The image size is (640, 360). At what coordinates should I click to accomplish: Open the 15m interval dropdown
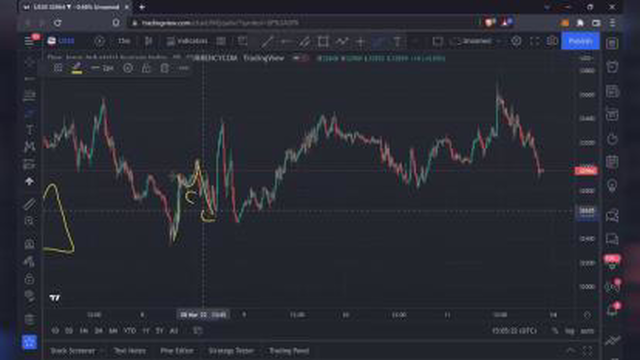(124, 41)
